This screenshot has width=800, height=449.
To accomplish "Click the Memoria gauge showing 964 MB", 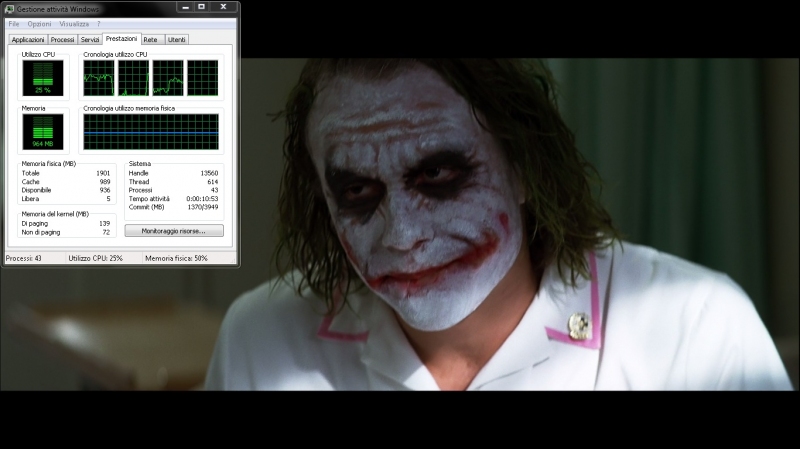I will click(x=43, y=131).
